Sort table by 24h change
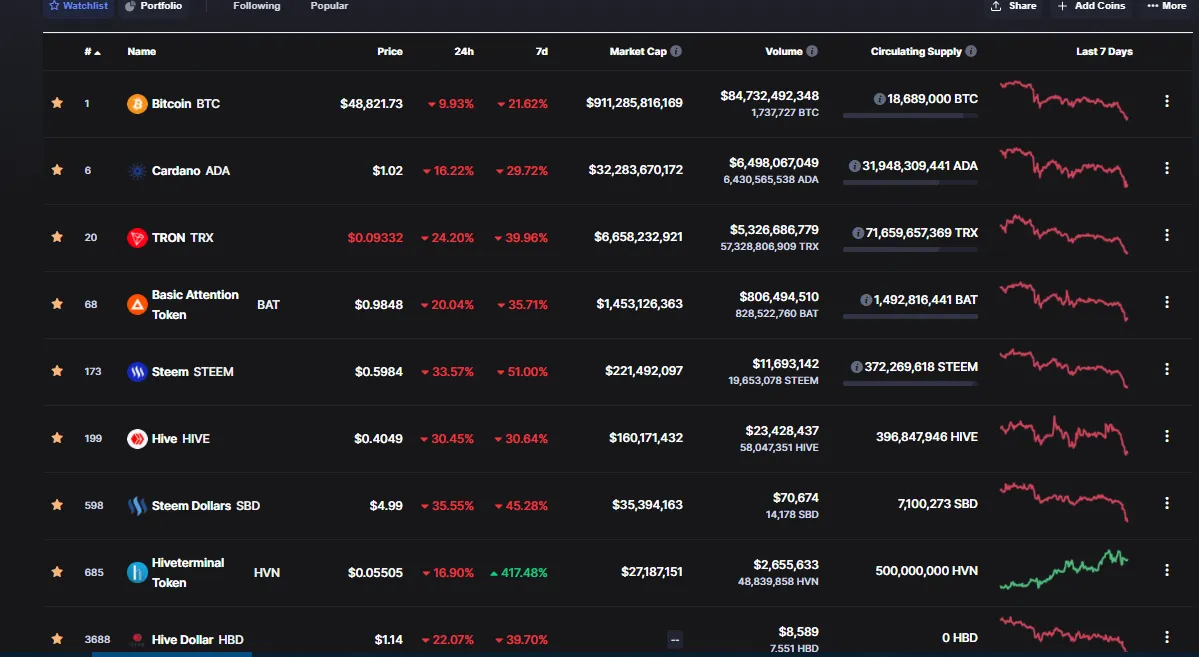The height and width of the screenshot is (657, 1199). click(x=464, y=51)
